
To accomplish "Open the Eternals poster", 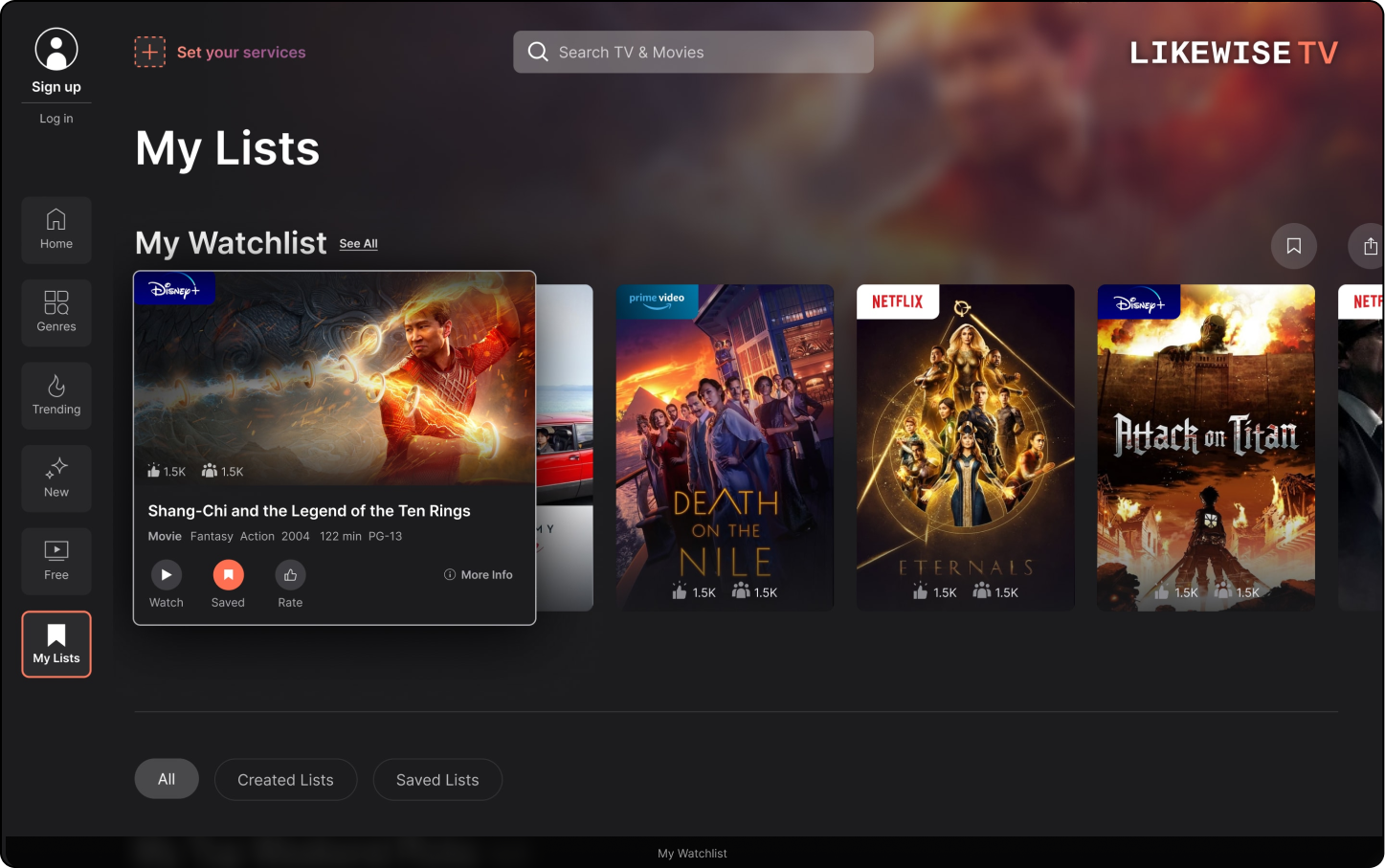I will [x=966, y=447].
